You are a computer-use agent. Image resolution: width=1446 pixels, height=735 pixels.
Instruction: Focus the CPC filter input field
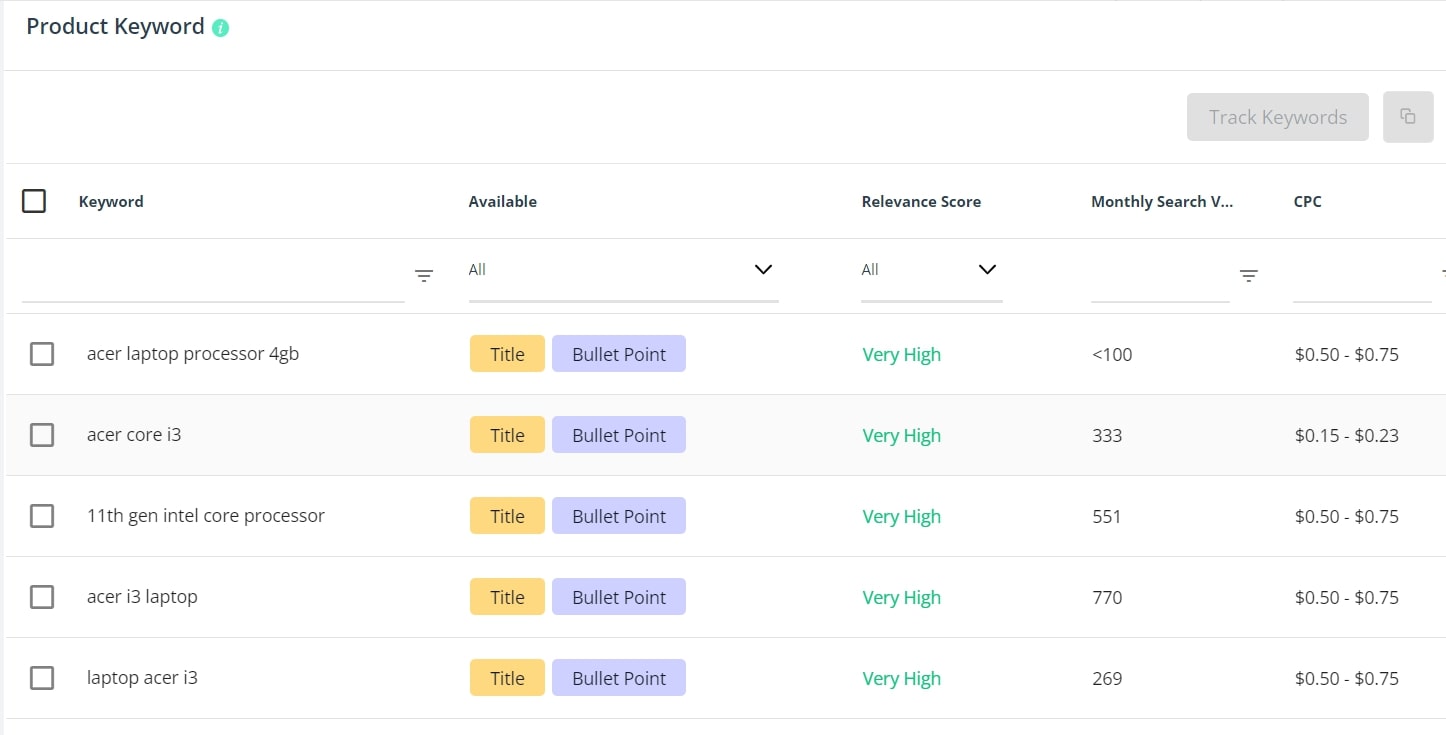pos(1362,277)
